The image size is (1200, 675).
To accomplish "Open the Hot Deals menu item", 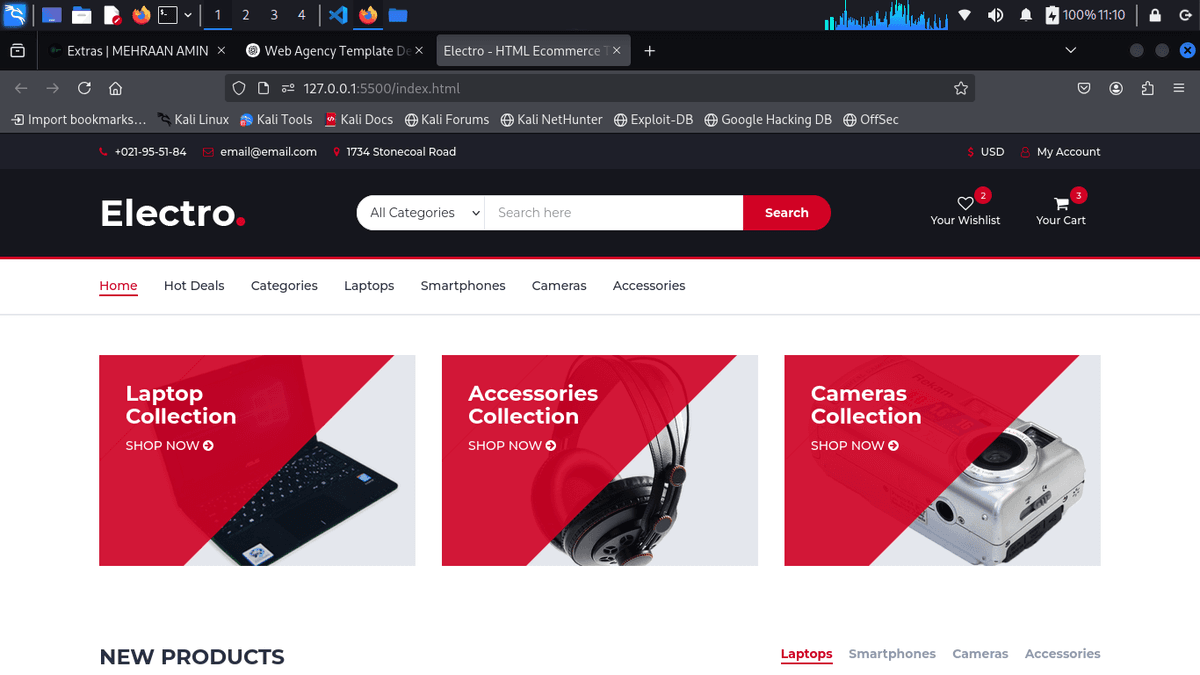I will [194, 286].
